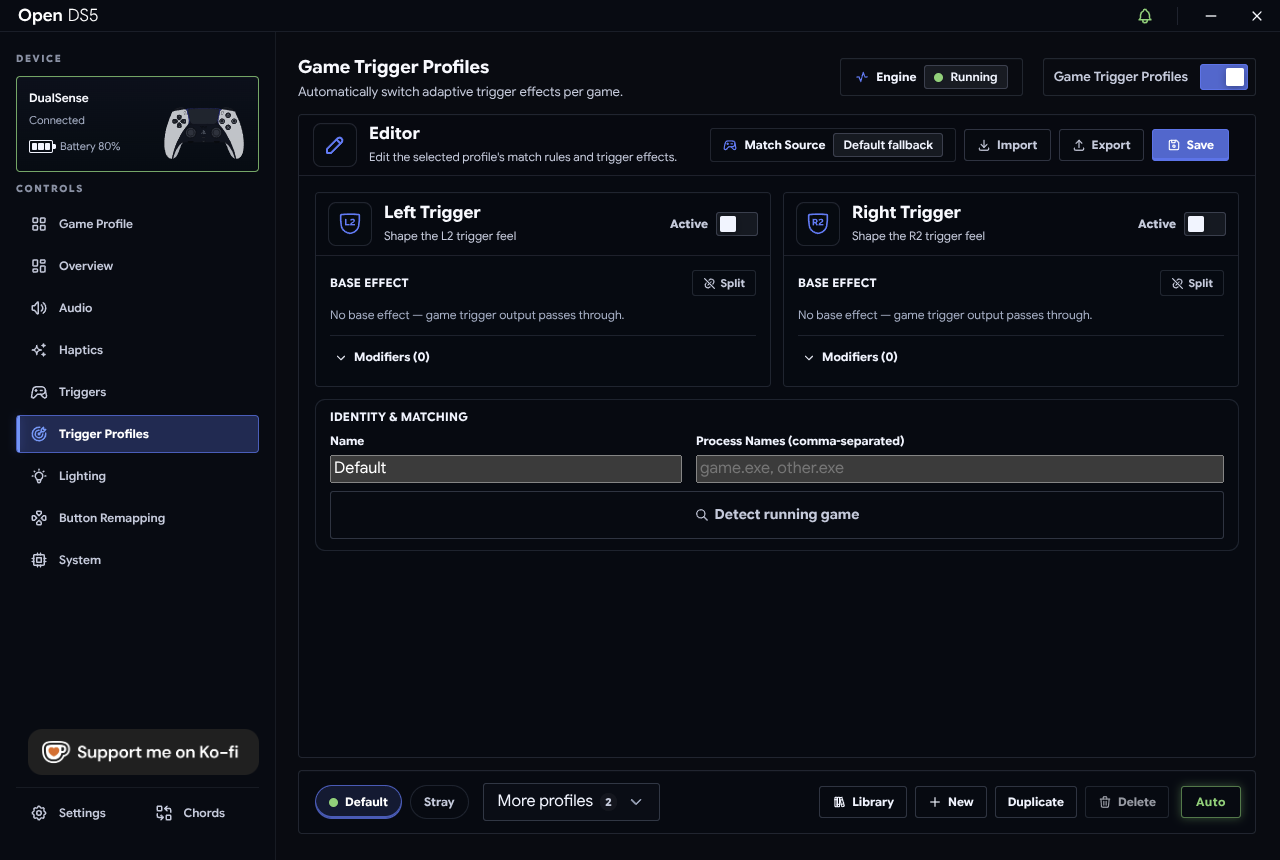Click the Game Trigger Profiles page title
This screenshot has width=1280, height=860.
394,67
